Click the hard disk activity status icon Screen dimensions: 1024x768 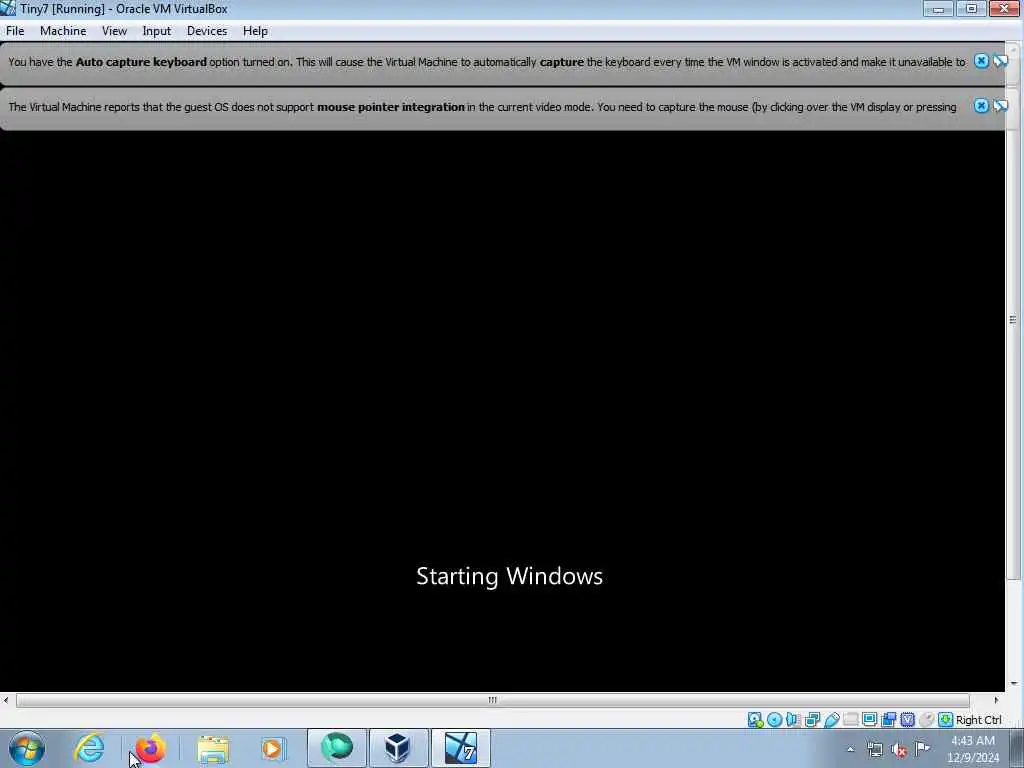tap(756, 720)
